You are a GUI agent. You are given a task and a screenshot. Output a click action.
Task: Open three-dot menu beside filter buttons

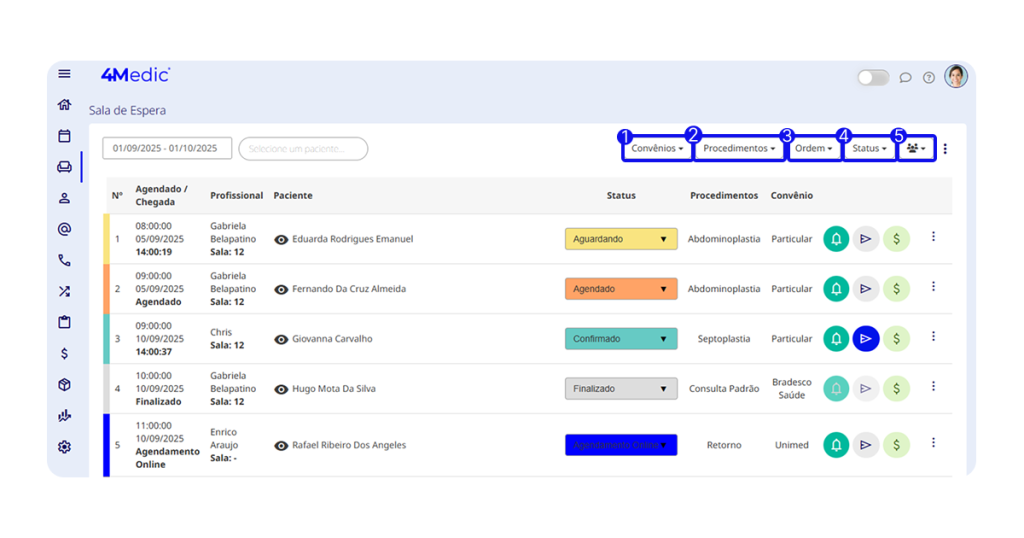point(946,149)
